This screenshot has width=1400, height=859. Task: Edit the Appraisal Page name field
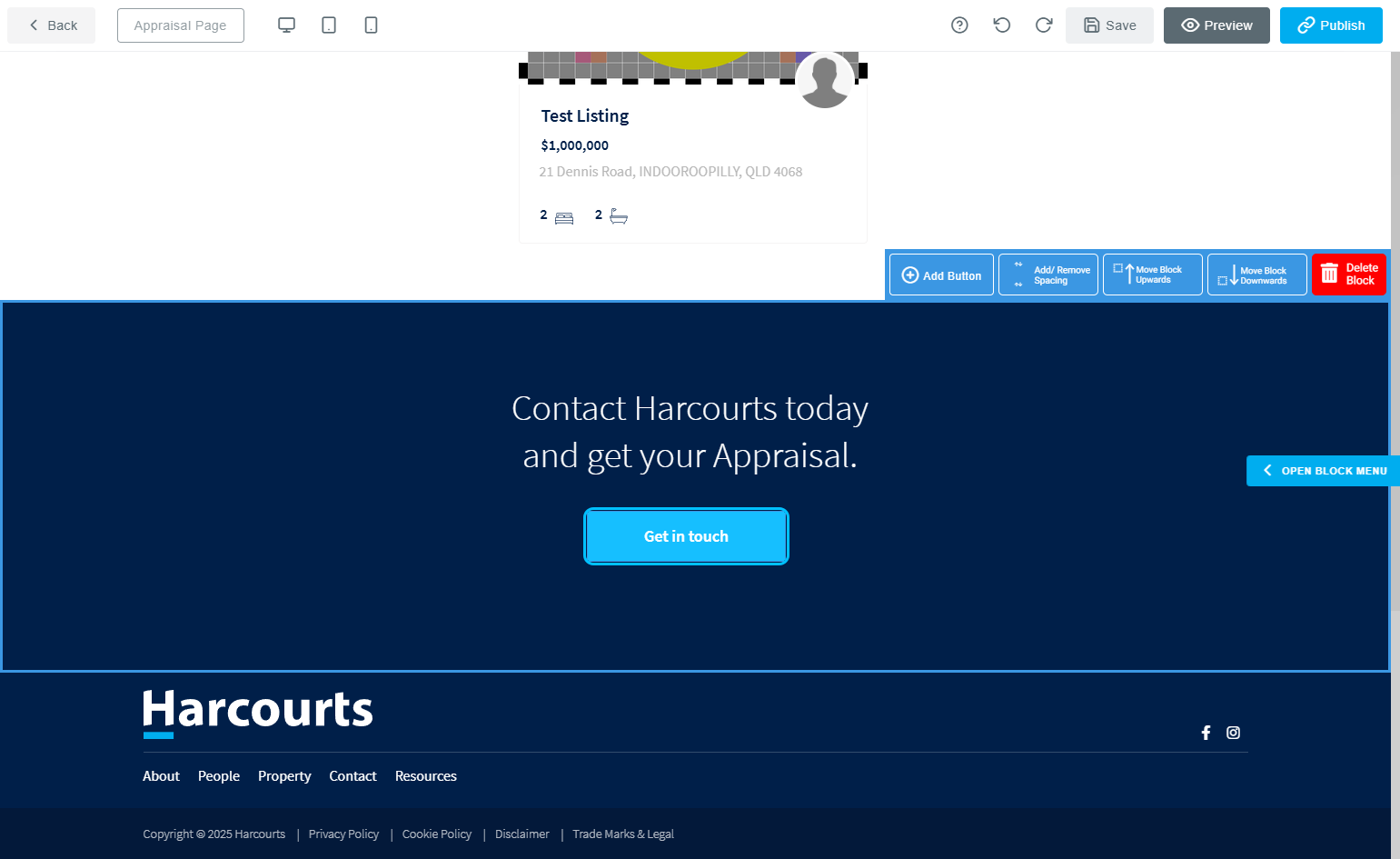[181, 25]
